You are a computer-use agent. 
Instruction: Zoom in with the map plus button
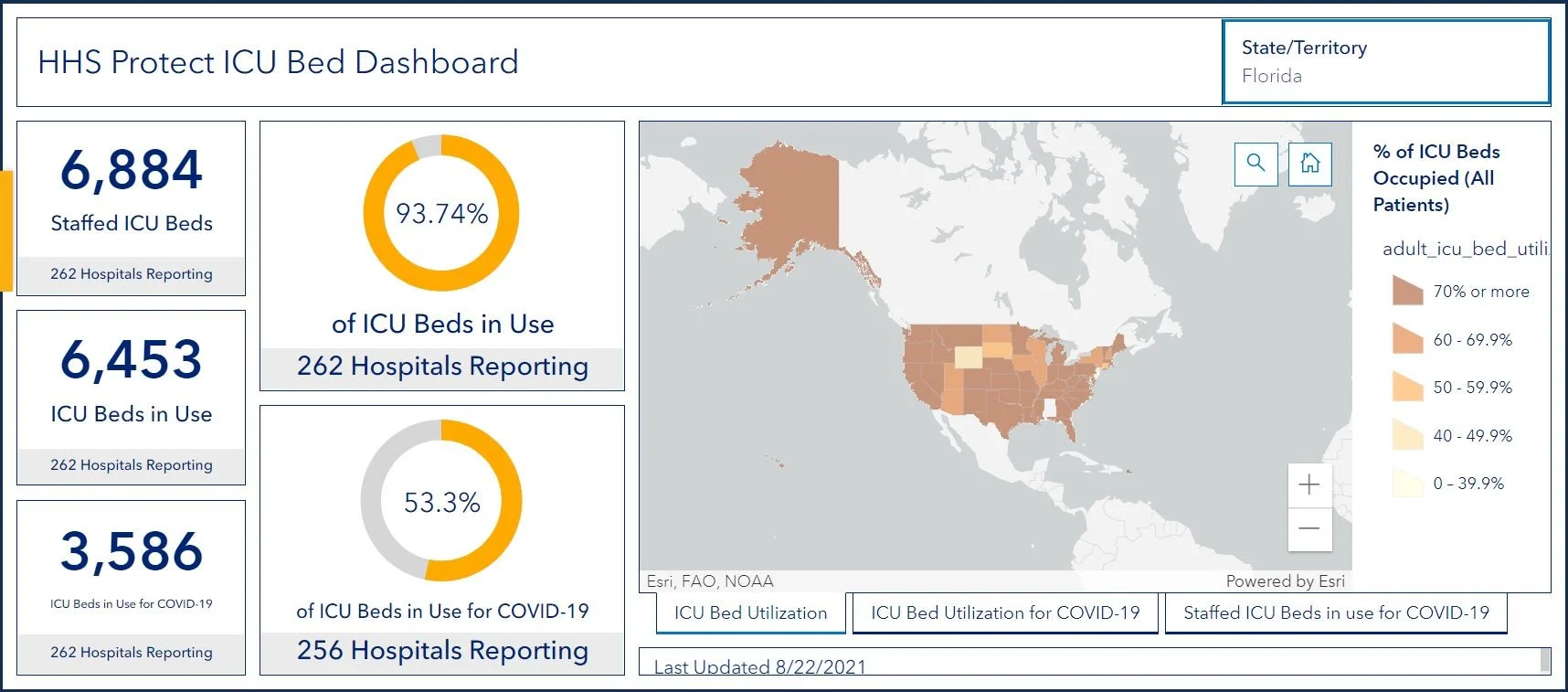coord(1309,484)
